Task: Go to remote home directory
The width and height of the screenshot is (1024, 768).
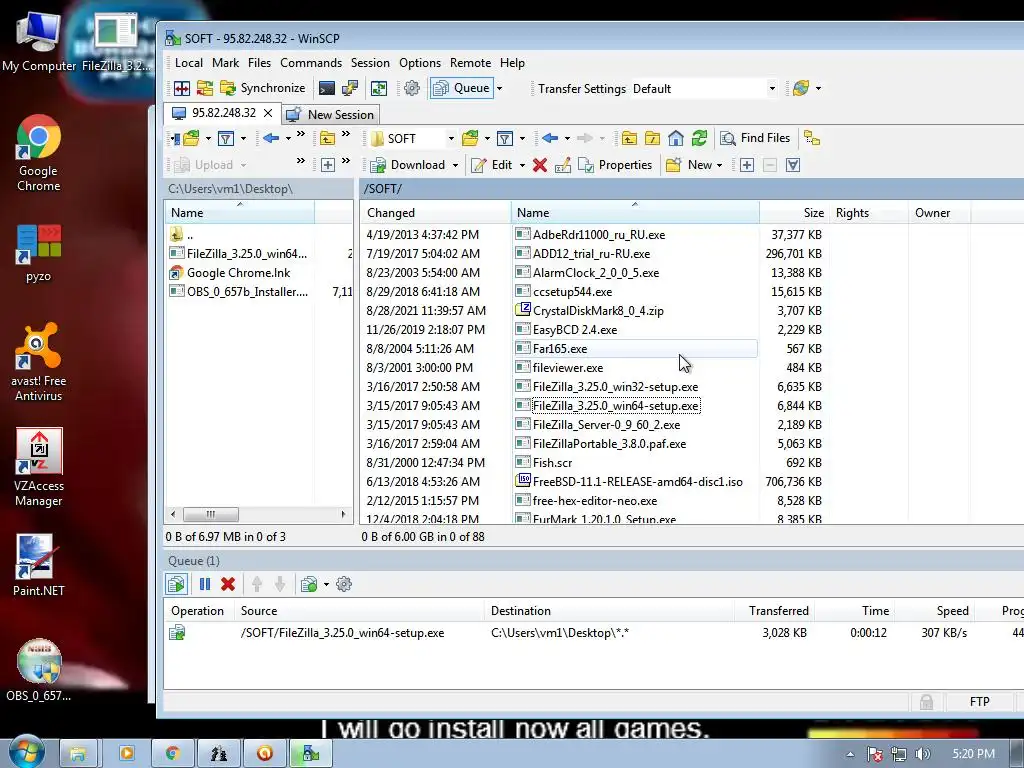Action: [676, 138]
